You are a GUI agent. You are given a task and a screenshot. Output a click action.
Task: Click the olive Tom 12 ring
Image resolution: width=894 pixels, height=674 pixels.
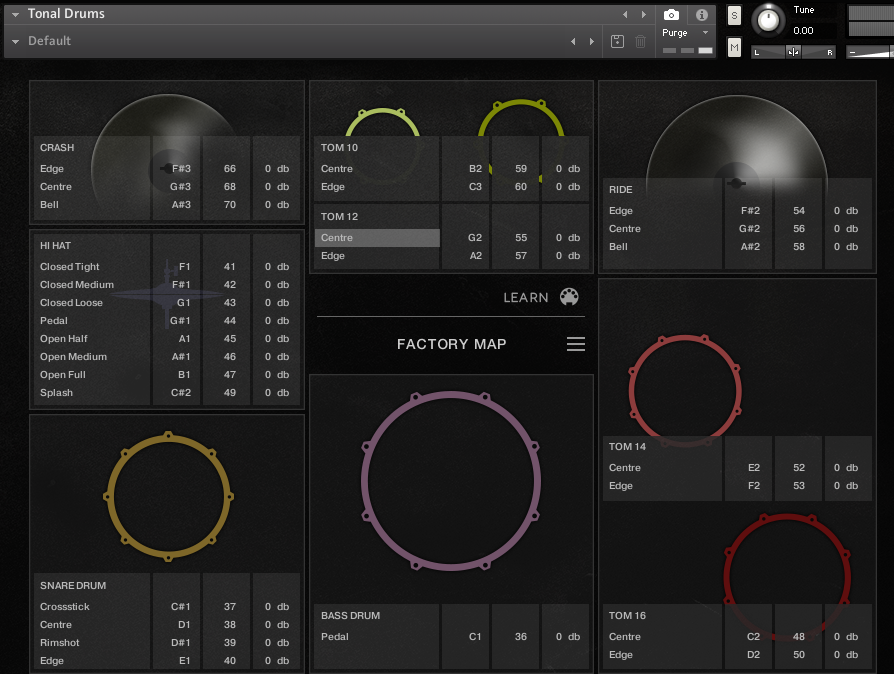click(521, 118)
